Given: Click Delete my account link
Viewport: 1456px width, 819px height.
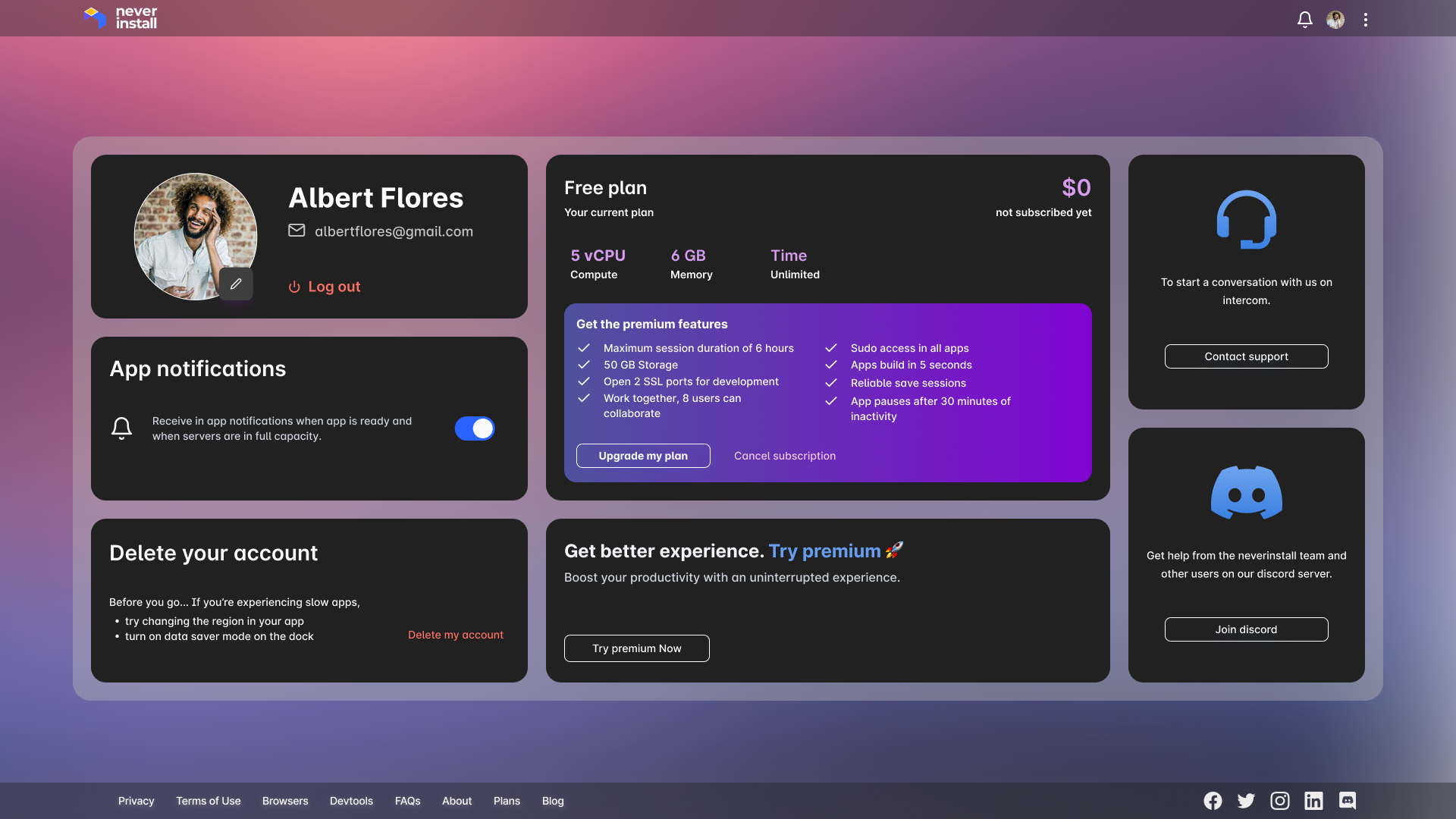Looking at the screenshot, I should pos(456,635).
